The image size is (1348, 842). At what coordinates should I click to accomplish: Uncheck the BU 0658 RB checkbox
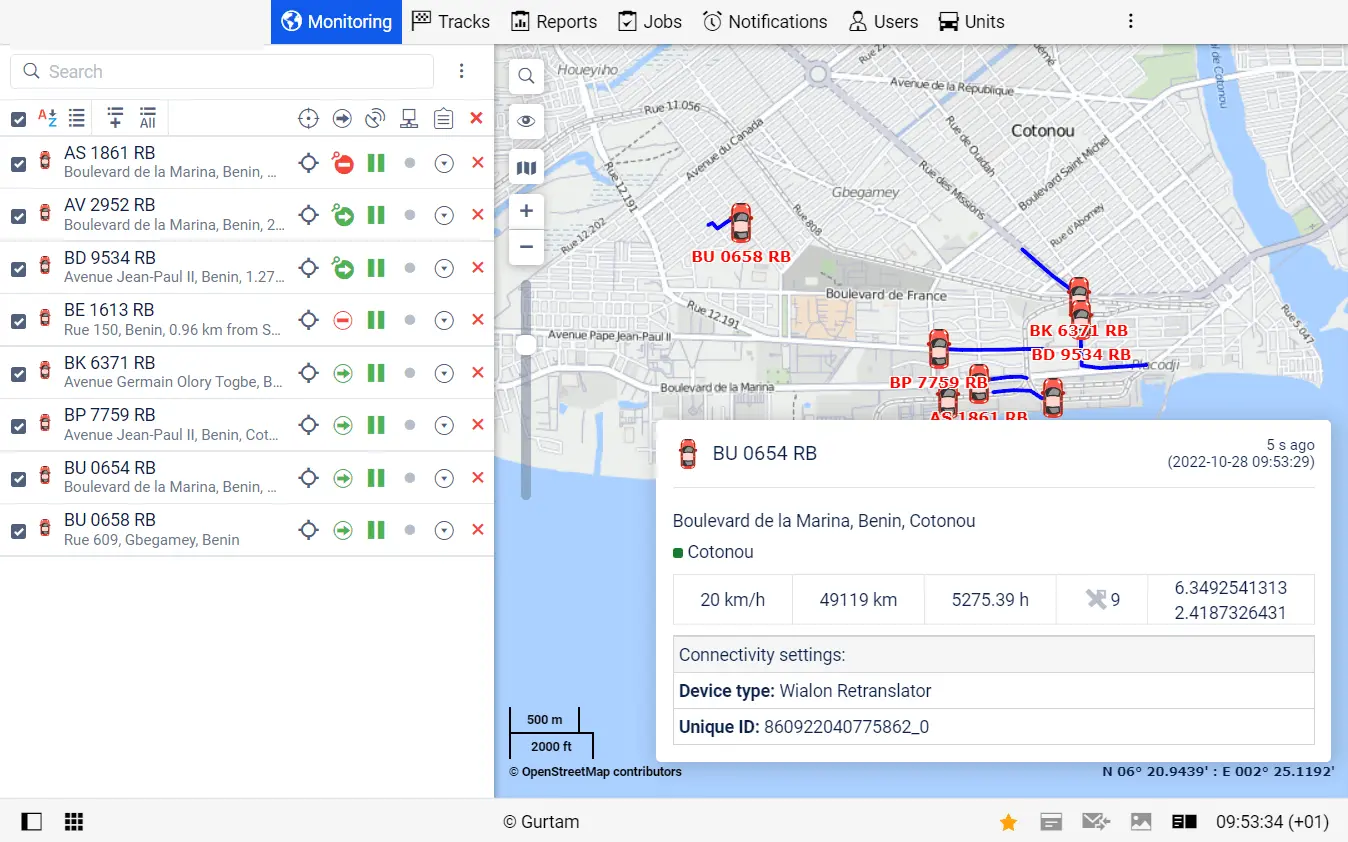pyautogui.click(x=18, y=531)
